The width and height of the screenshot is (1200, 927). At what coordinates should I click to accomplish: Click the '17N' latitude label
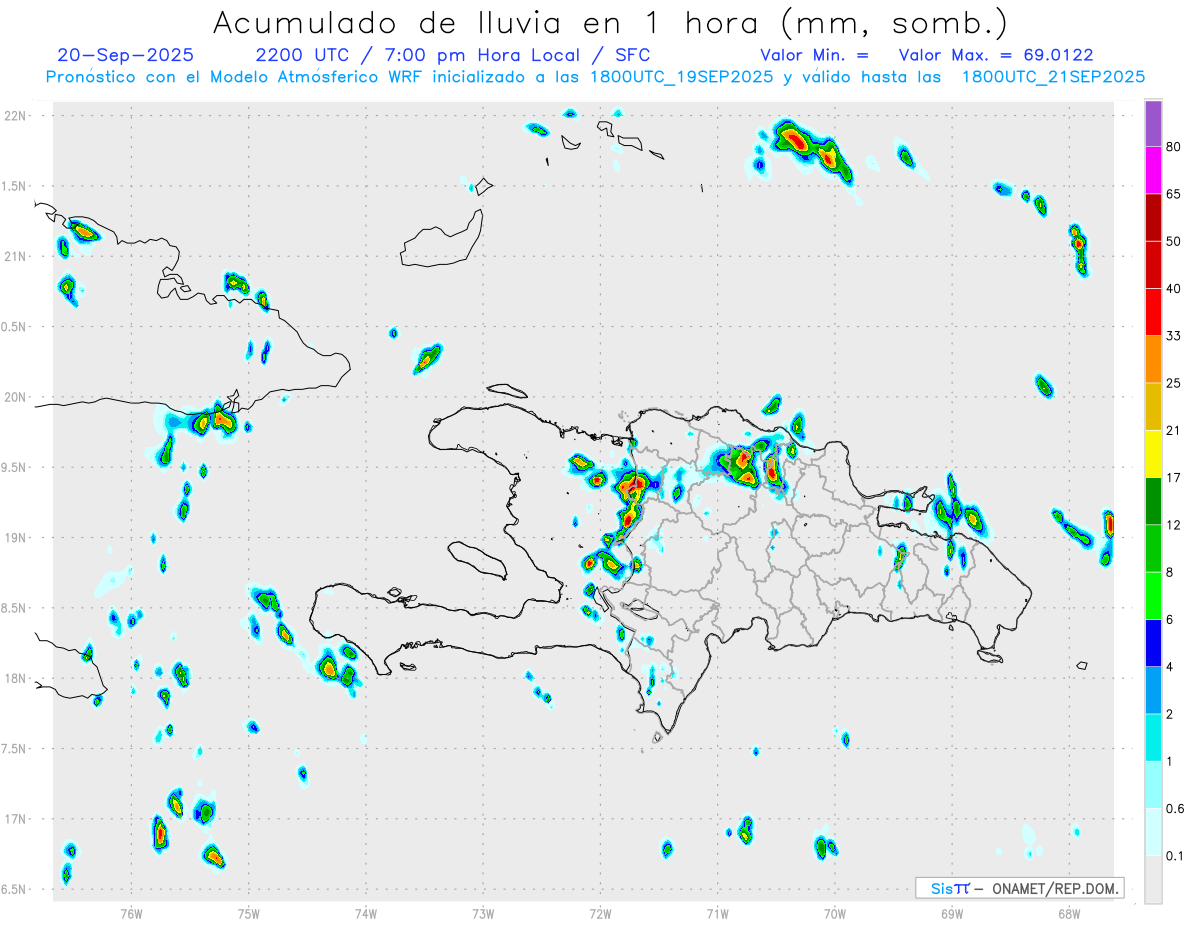click(x=15, y=819)
